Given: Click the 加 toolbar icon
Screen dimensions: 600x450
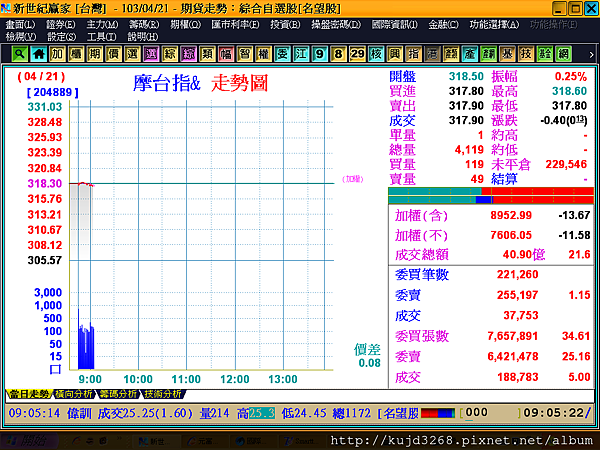Looking at the screenshot, I should pyautogui.click(x=57, y=54).
